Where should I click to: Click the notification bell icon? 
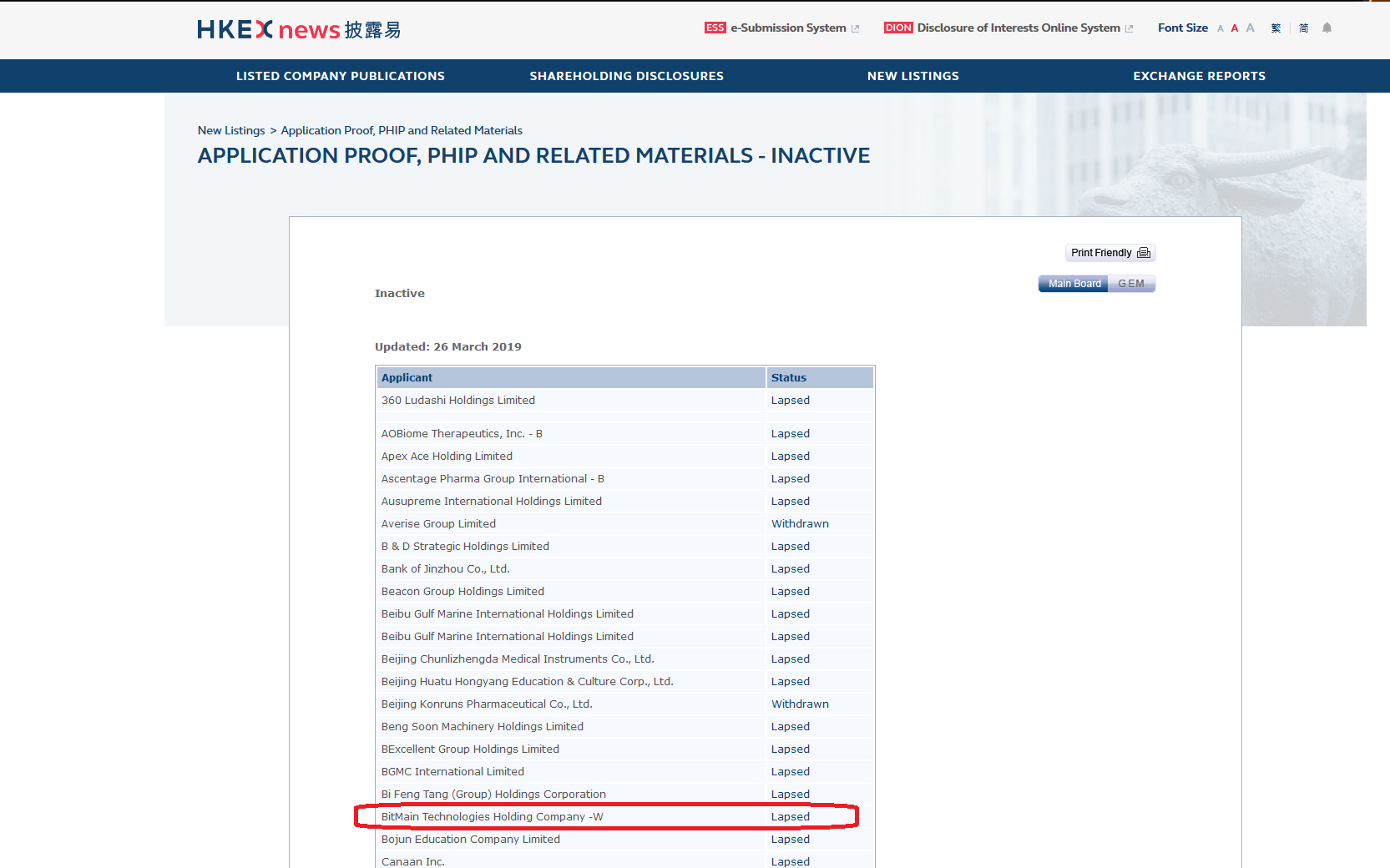(x=1327, y=28)
